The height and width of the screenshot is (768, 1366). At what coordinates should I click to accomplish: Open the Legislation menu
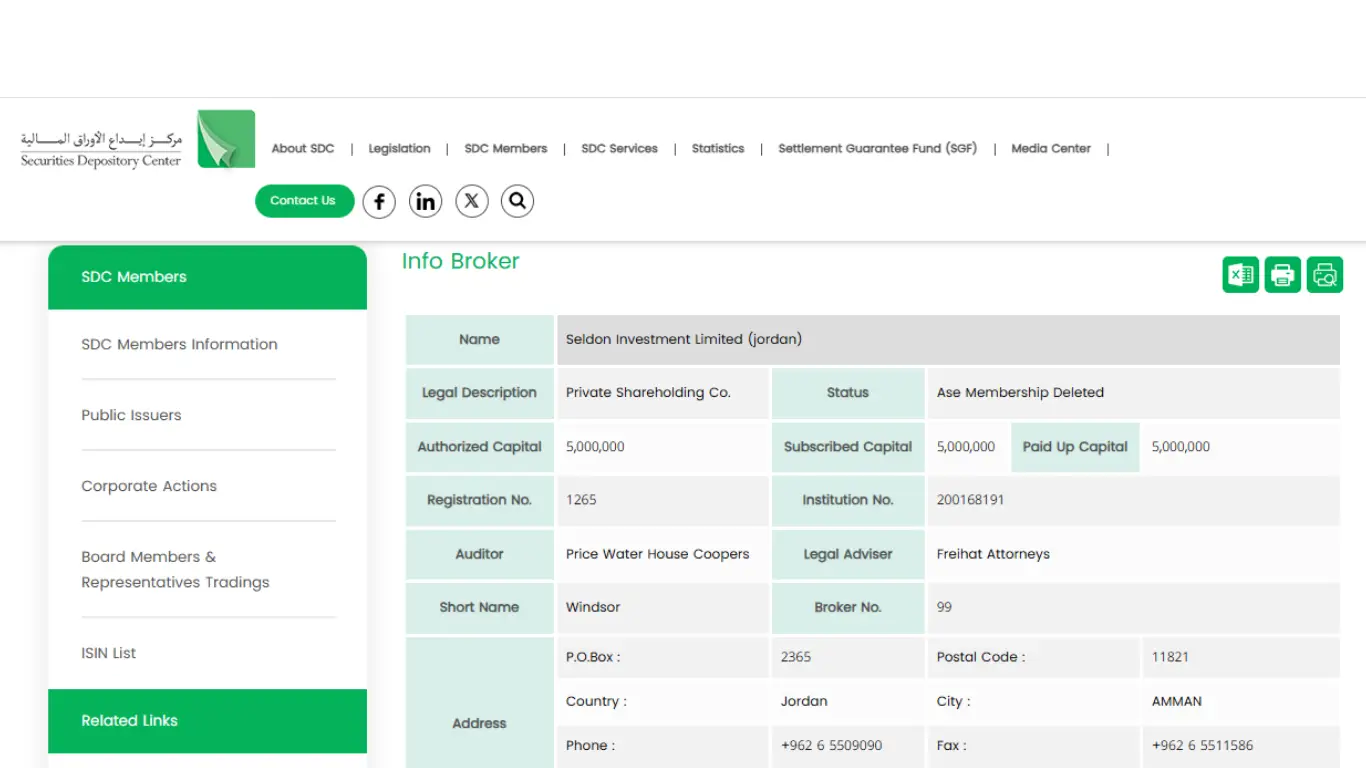[x=399, y=148]
